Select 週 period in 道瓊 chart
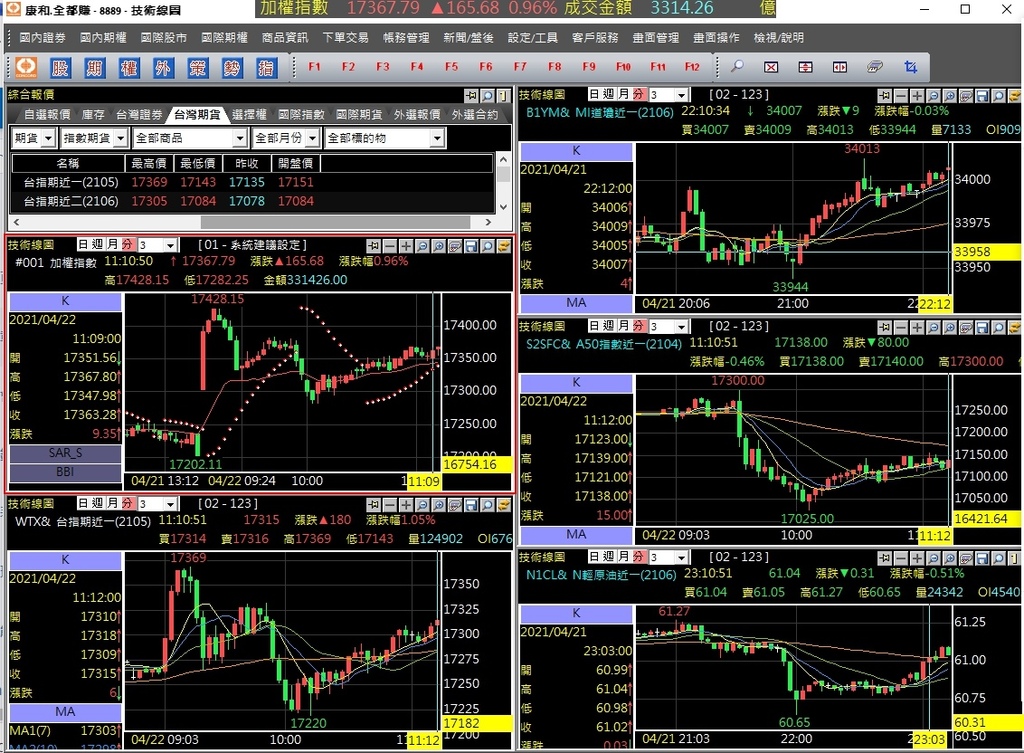The height and width of the screenshot is (753, 1024). (609, 94)
